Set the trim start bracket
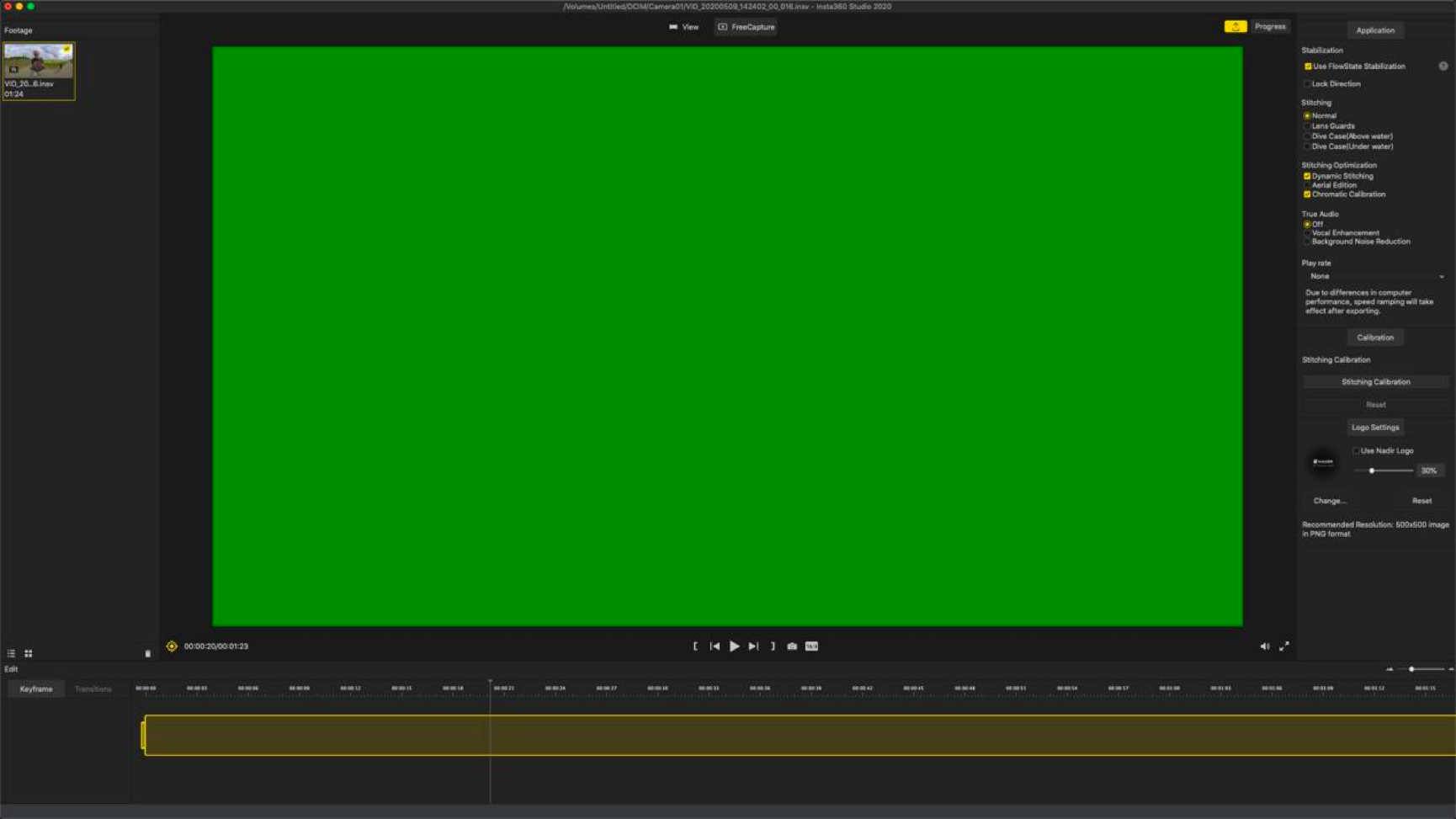This screenshot has width=1456, height=819. [695, 646]
